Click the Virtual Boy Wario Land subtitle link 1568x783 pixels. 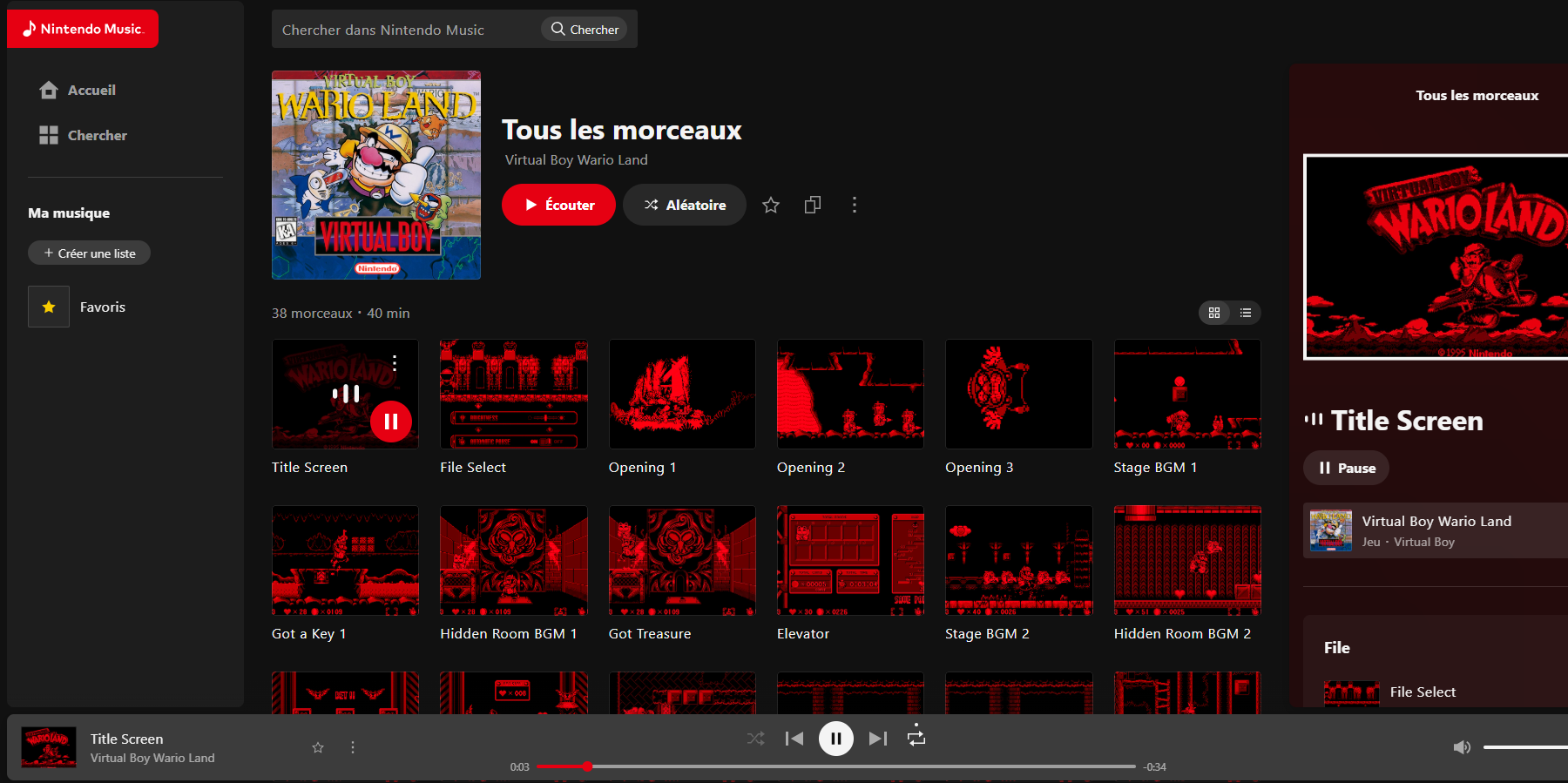coord(577,159)
